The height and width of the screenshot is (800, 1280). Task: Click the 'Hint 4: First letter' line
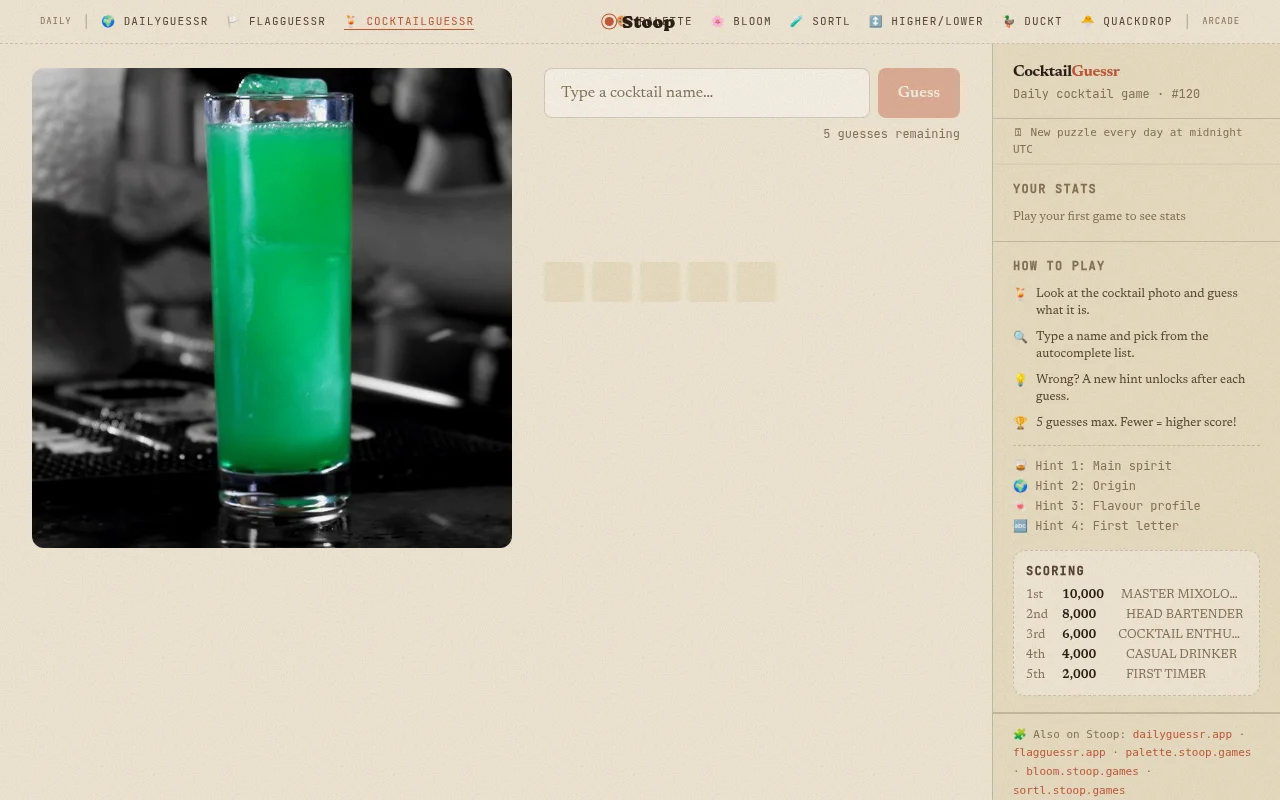1096,526
